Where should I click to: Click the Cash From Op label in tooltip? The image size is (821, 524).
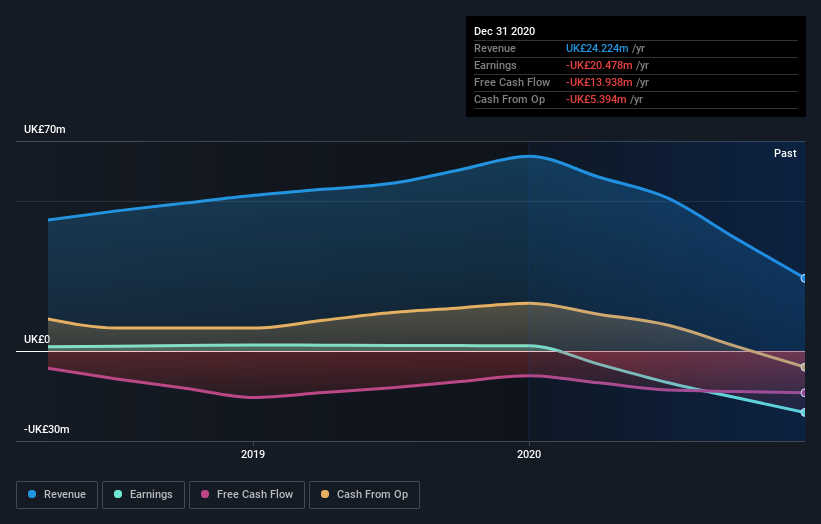point(509,99)
